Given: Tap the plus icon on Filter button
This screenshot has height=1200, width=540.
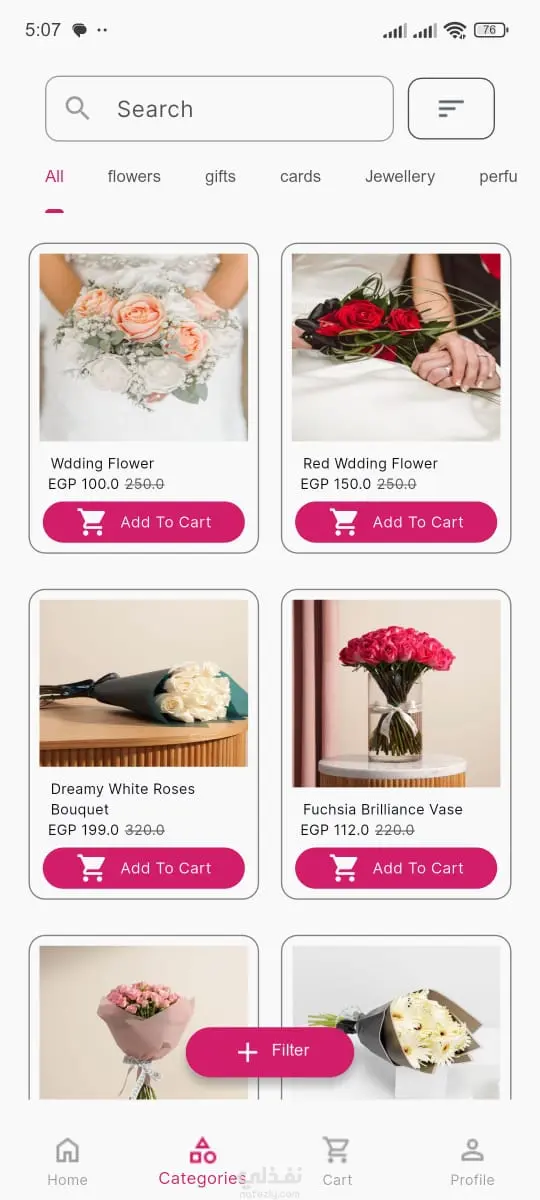Looking at the screenshot, I should coord(247,1052).
